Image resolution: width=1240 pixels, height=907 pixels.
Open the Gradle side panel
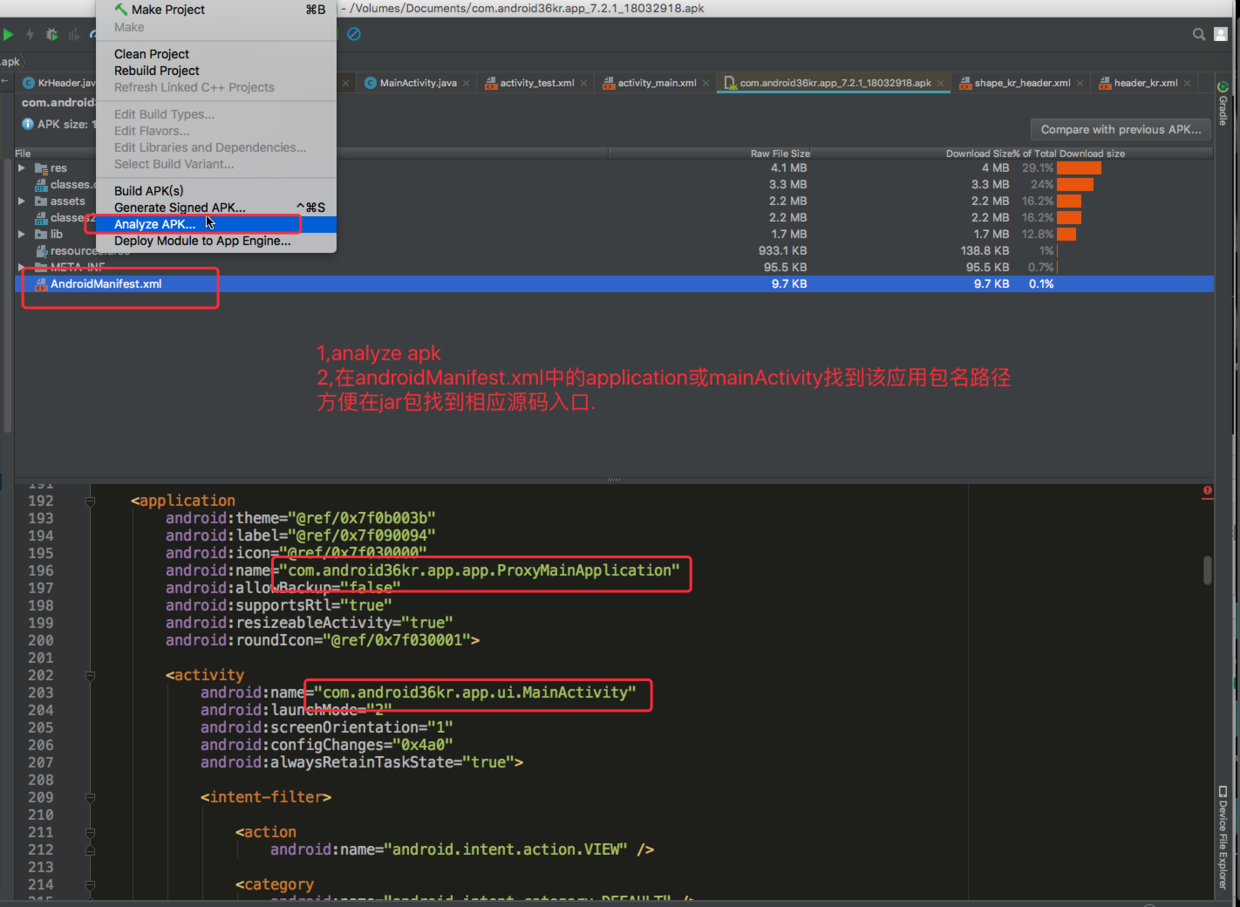coord(1223,103)
